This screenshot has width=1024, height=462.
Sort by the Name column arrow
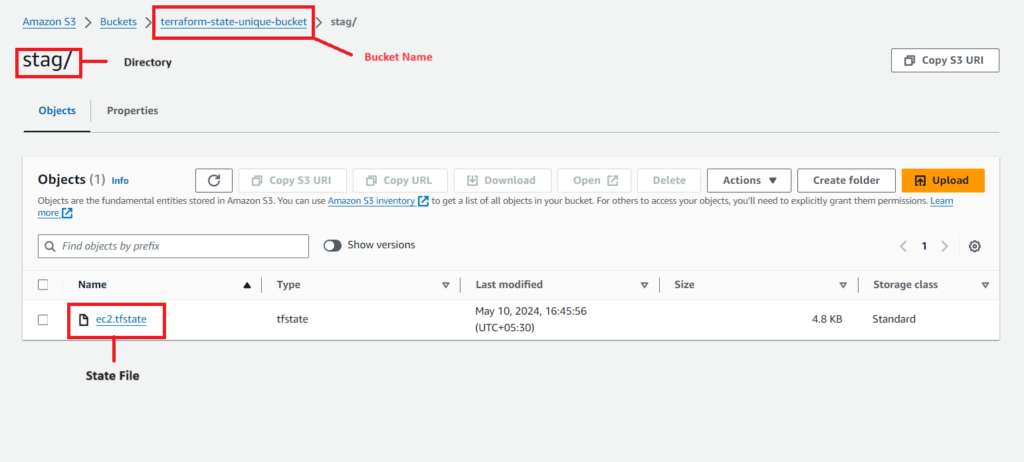pyautogui.click(x=247, y=285)
